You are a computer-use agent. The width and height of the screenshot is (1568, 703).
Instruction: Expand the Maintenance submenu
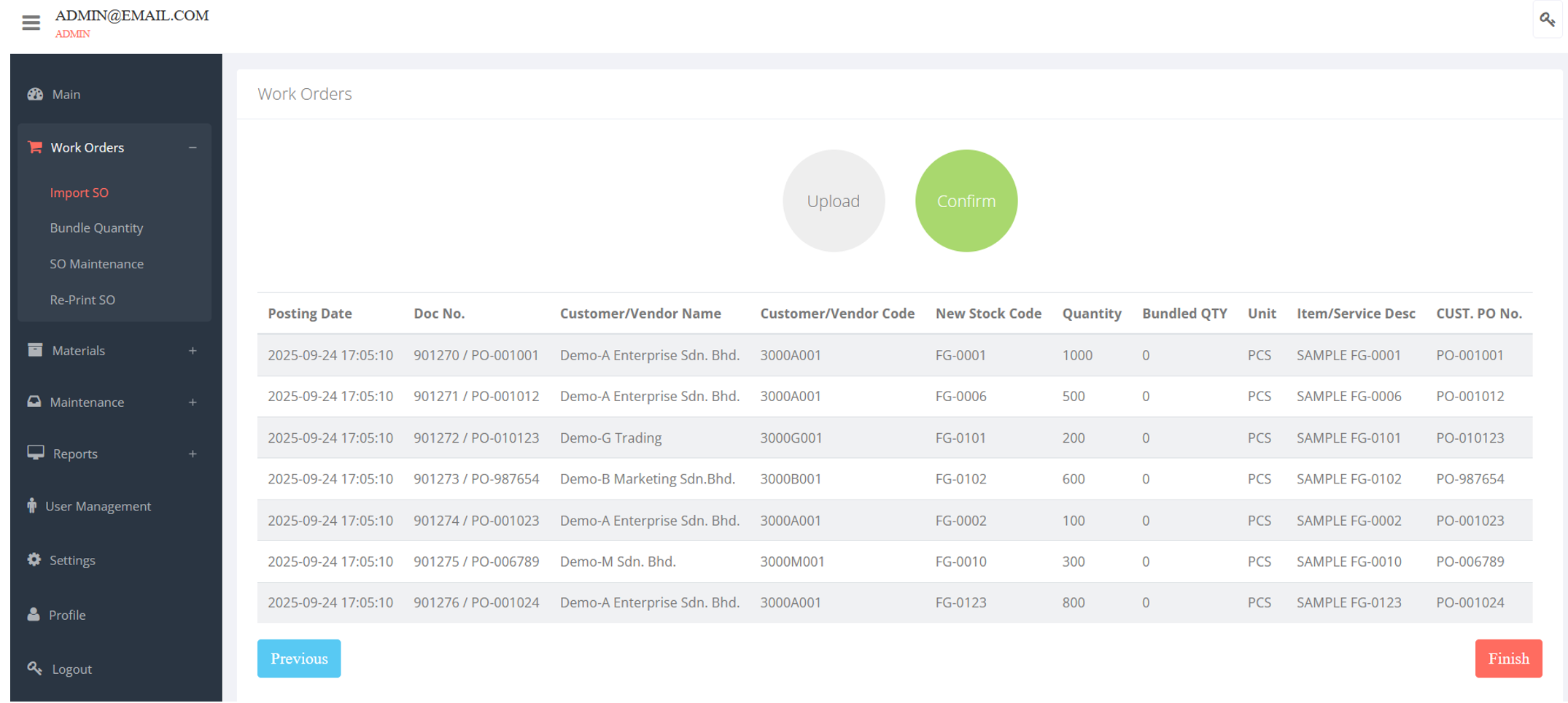pyautogui.click(x=193, y=403)
